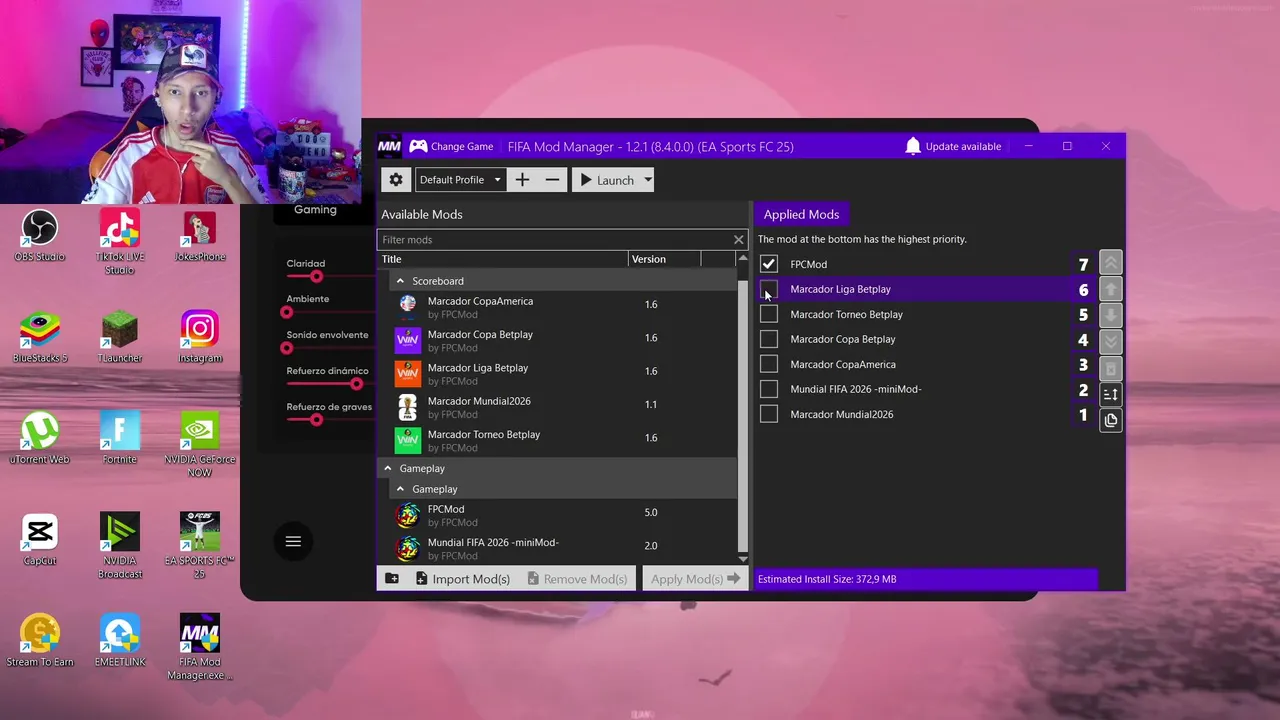1280x720 pixels.
Task: Add a new profile with plus icon
Action: point(522,180)
